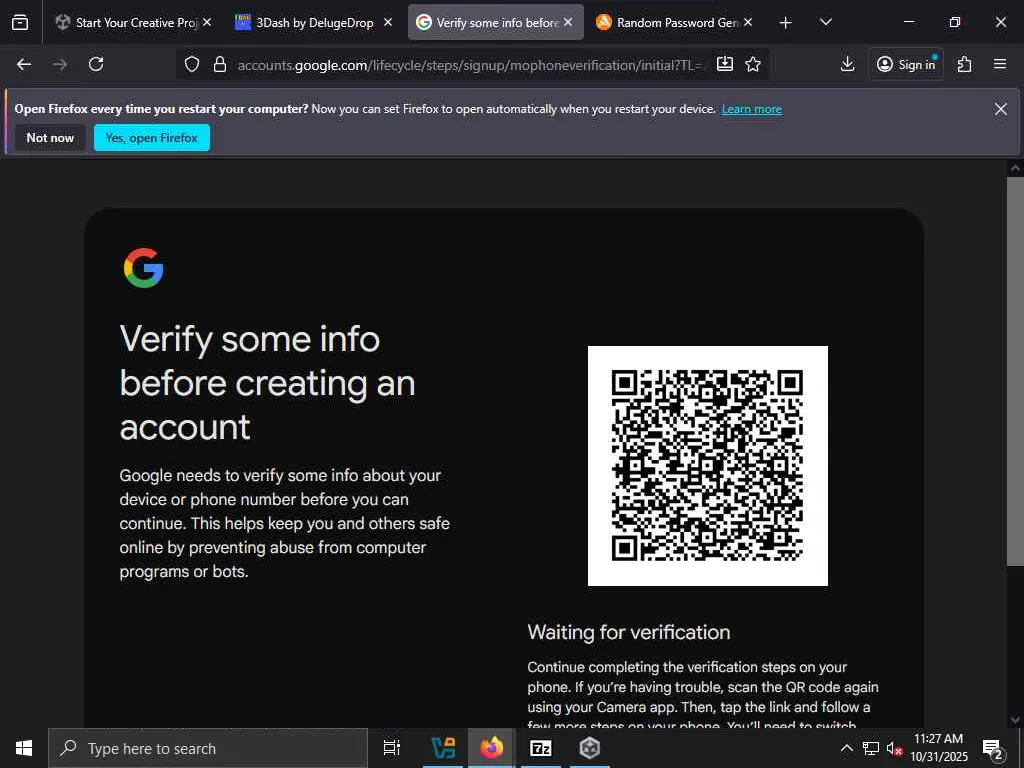Switch to Start Your Creative Project tab
This screenshot has width=1024, height=768.
(x=133, y=22)
